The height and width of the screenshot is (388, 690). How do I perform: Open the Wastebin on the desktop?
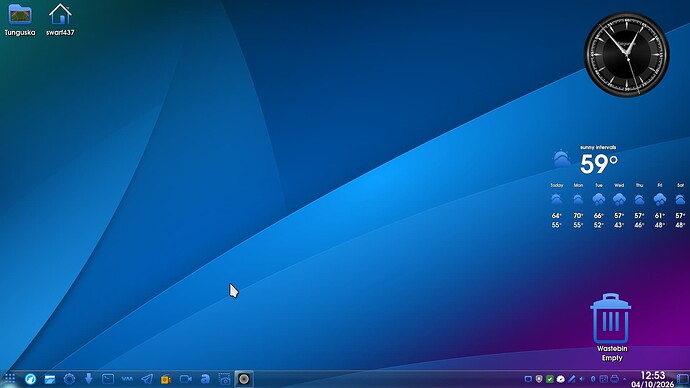pyautogui.click(x=612, y=327)
